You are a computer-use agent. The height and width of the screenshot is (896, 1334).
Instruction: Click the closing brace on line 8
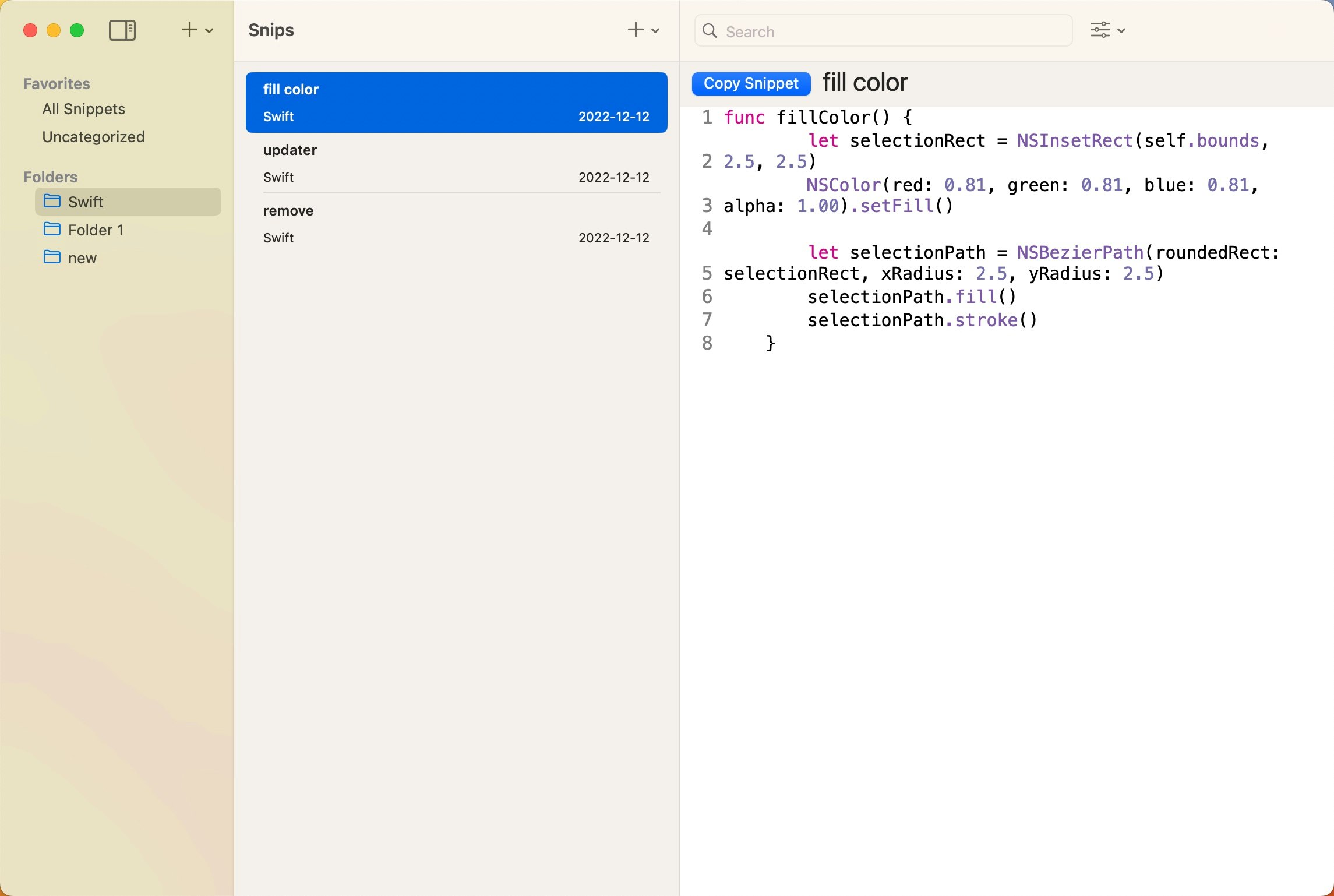coord(771,343)
